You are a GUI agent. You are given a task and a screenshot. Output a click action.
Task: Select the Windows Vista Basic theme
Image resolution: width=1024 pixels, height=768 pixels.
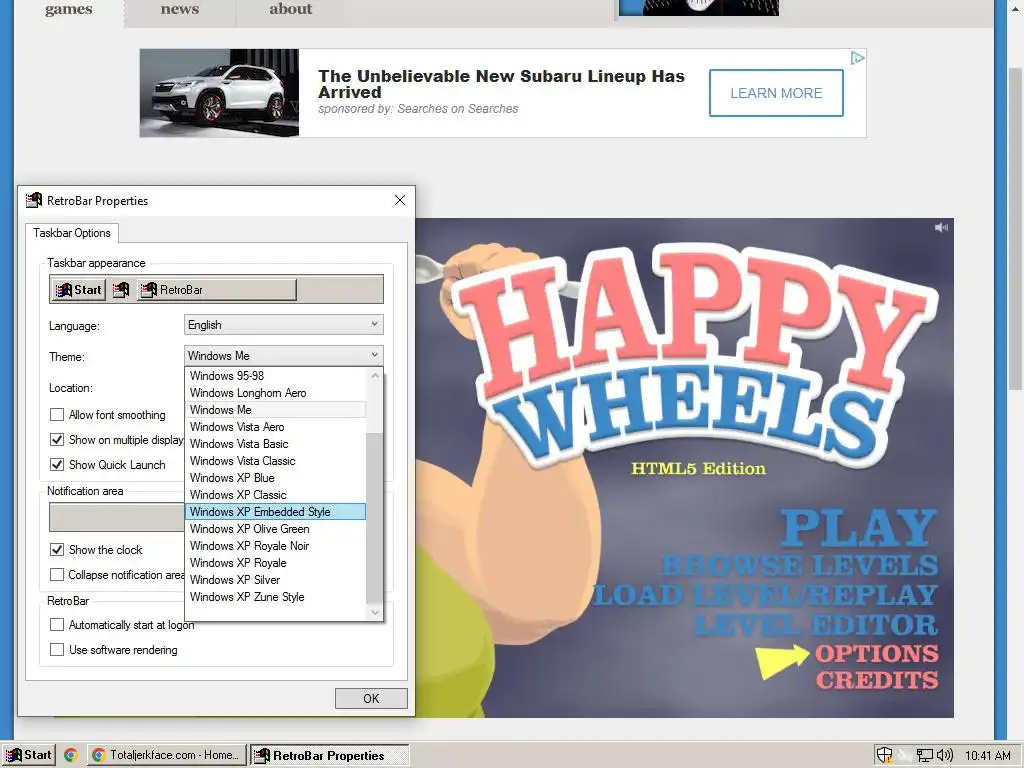pos(276,443)
